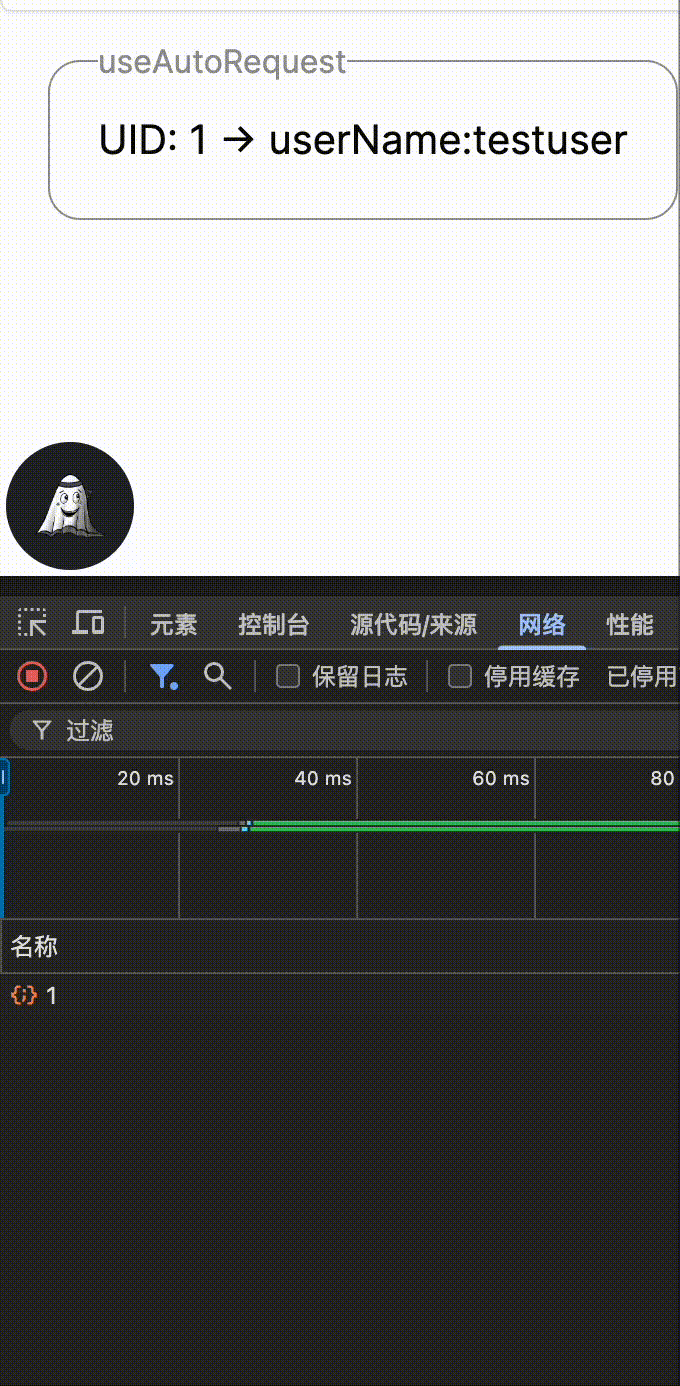Enable the 保留日志 checkbox
Screen dimensions: 680x1386
click(288, 677)
